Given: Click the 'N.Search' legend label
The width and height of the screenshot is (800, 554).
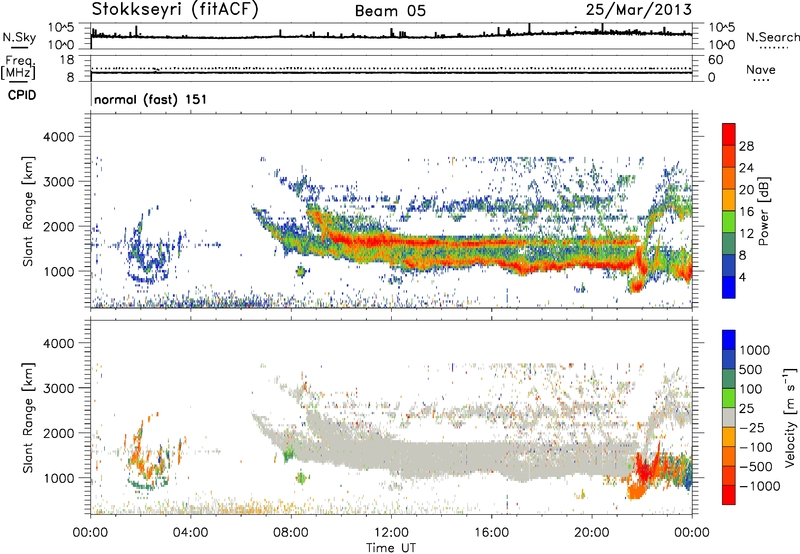Looking at the screenshot, I should [x=772, y=37].
